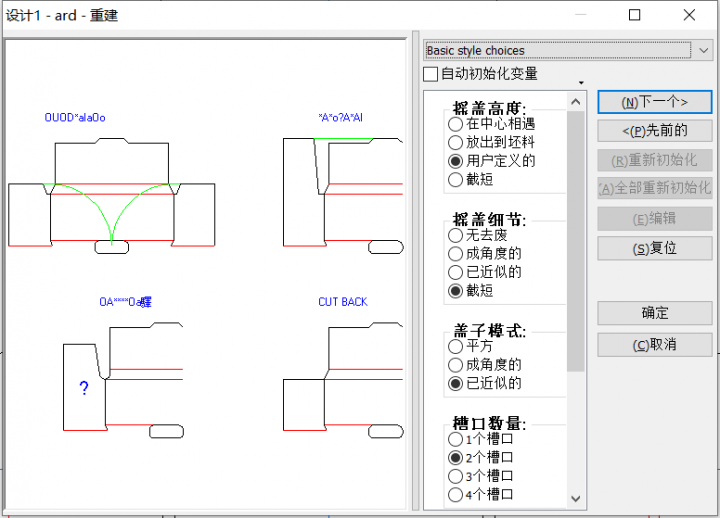Choose 平方 lid style option
720x518 pixels.
(x=456, y=347)
